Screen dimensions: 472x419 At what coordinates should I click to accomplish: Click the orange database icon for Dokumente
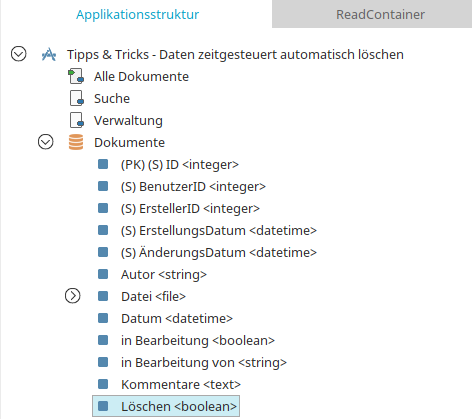pos(76,142)
